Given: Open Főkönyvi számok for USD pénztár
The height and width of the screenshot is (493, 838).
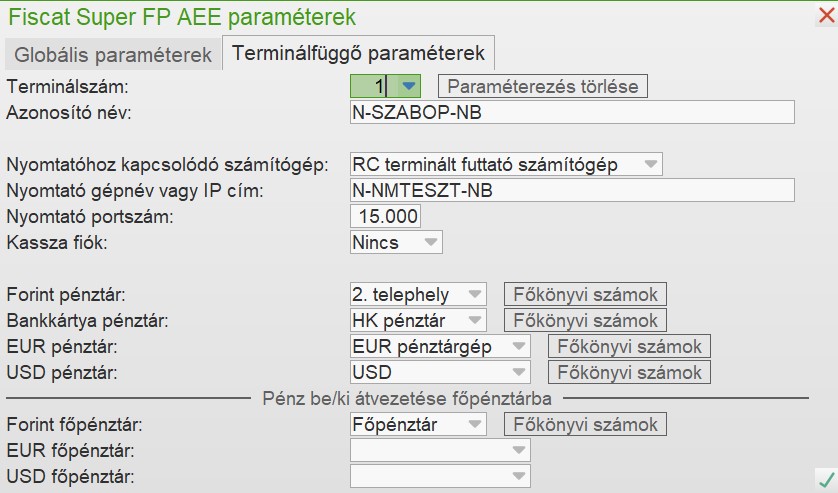Looking at the screenshot, I should point(629,373).
